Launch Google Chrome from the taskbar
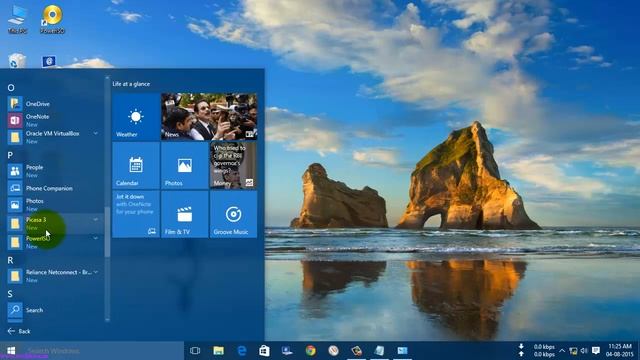The width and height of the screenshot is (640, 360). [311, 351]
